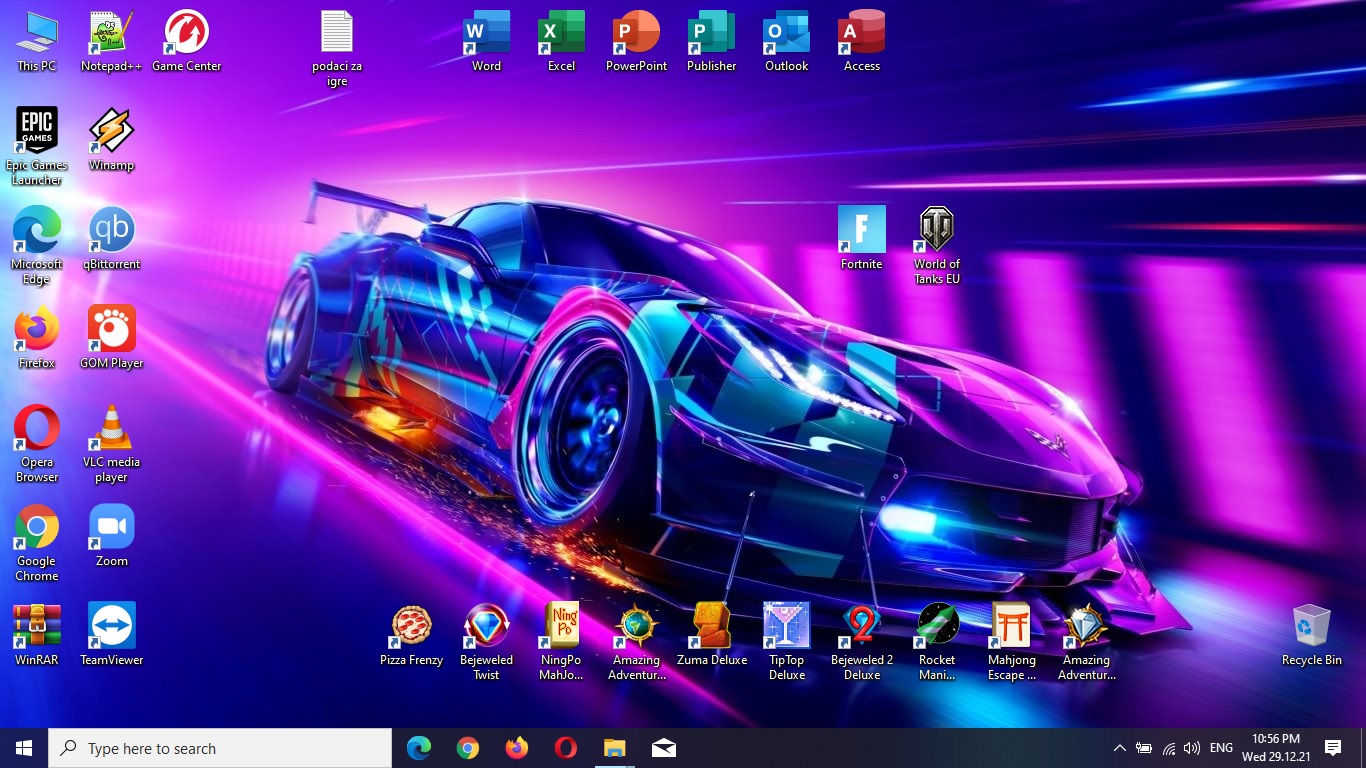Click the 'Type here to search' box

click(220, 748)
